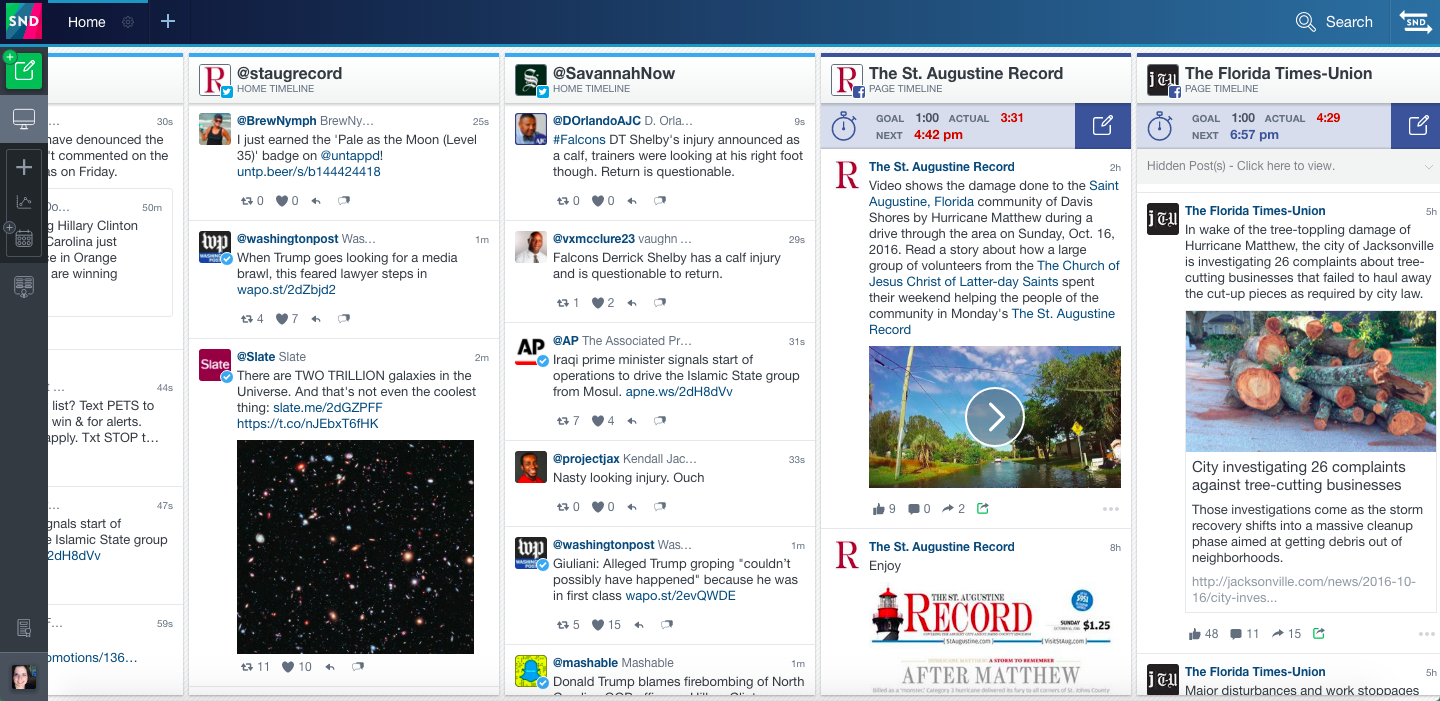Click the @untappd mention

tap(351, 156)
